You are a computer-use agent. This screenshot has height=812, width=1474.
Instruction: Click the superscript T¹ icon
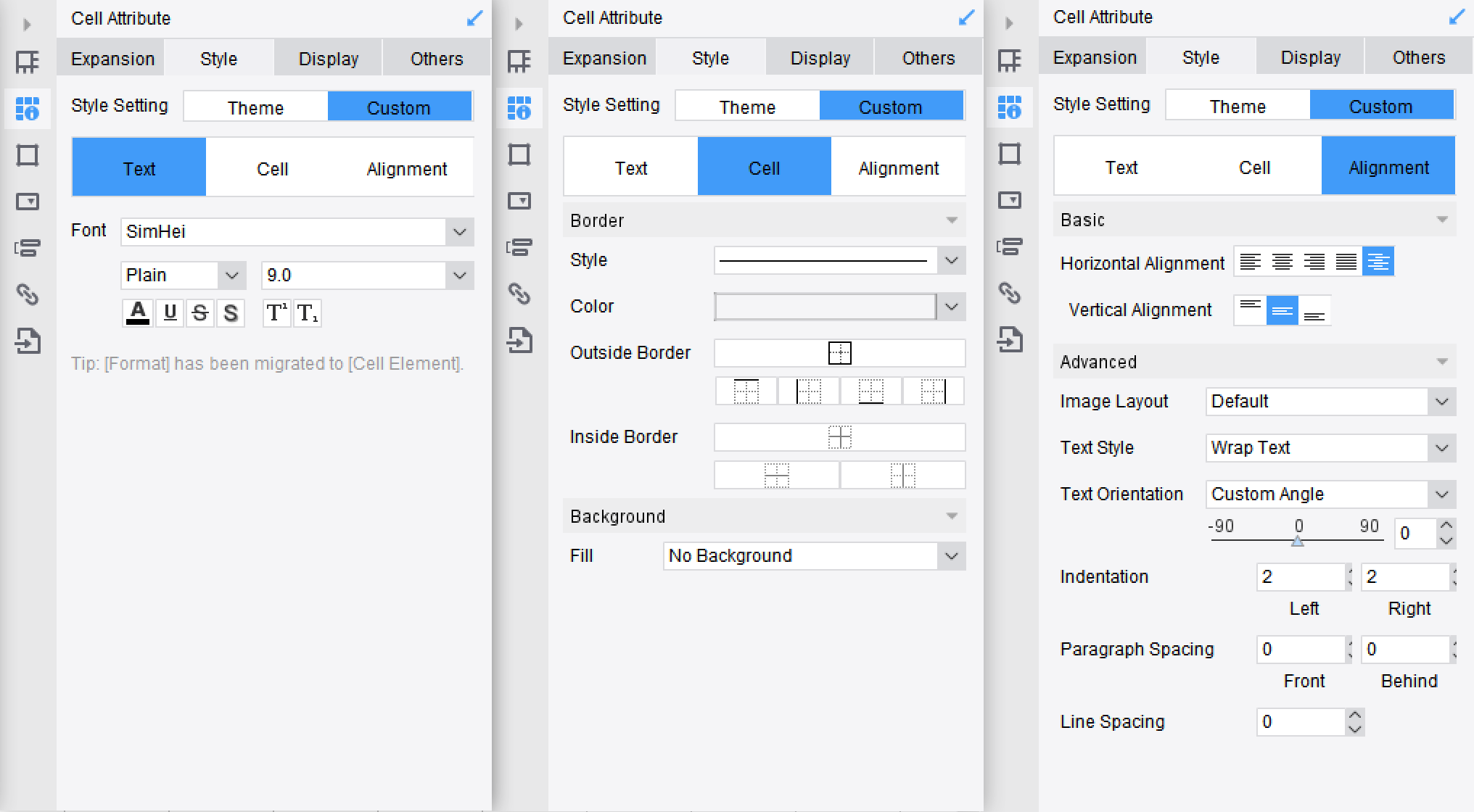(x=276, y=313)
